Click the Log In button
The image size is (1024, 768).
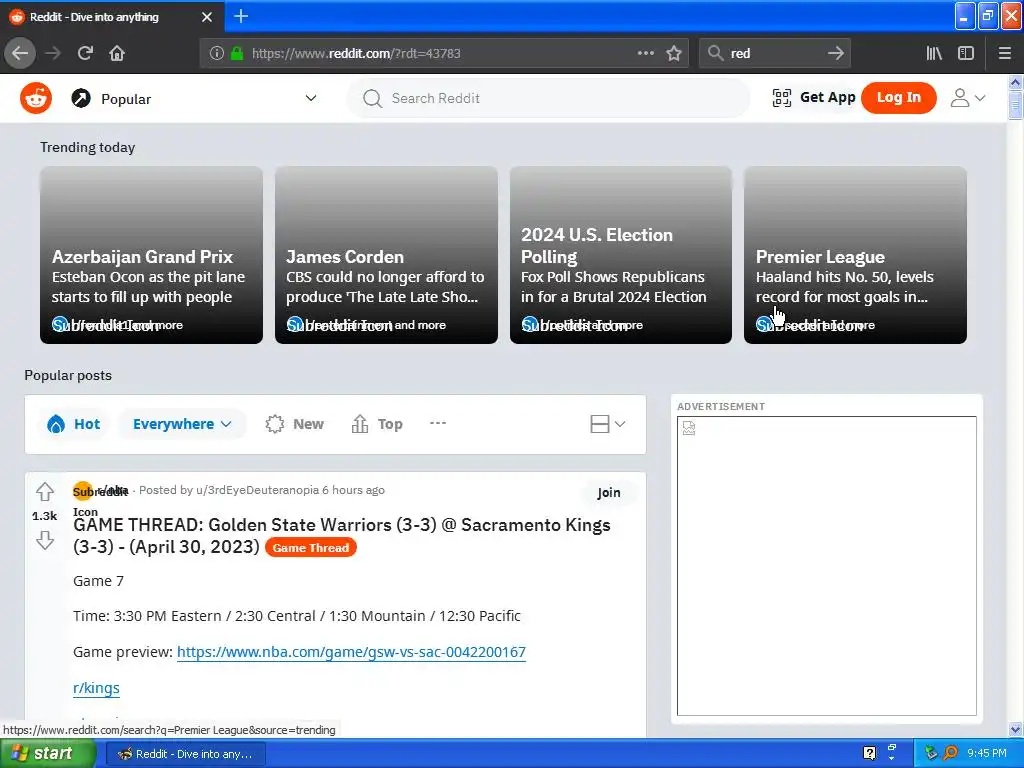tap(899, 98)
